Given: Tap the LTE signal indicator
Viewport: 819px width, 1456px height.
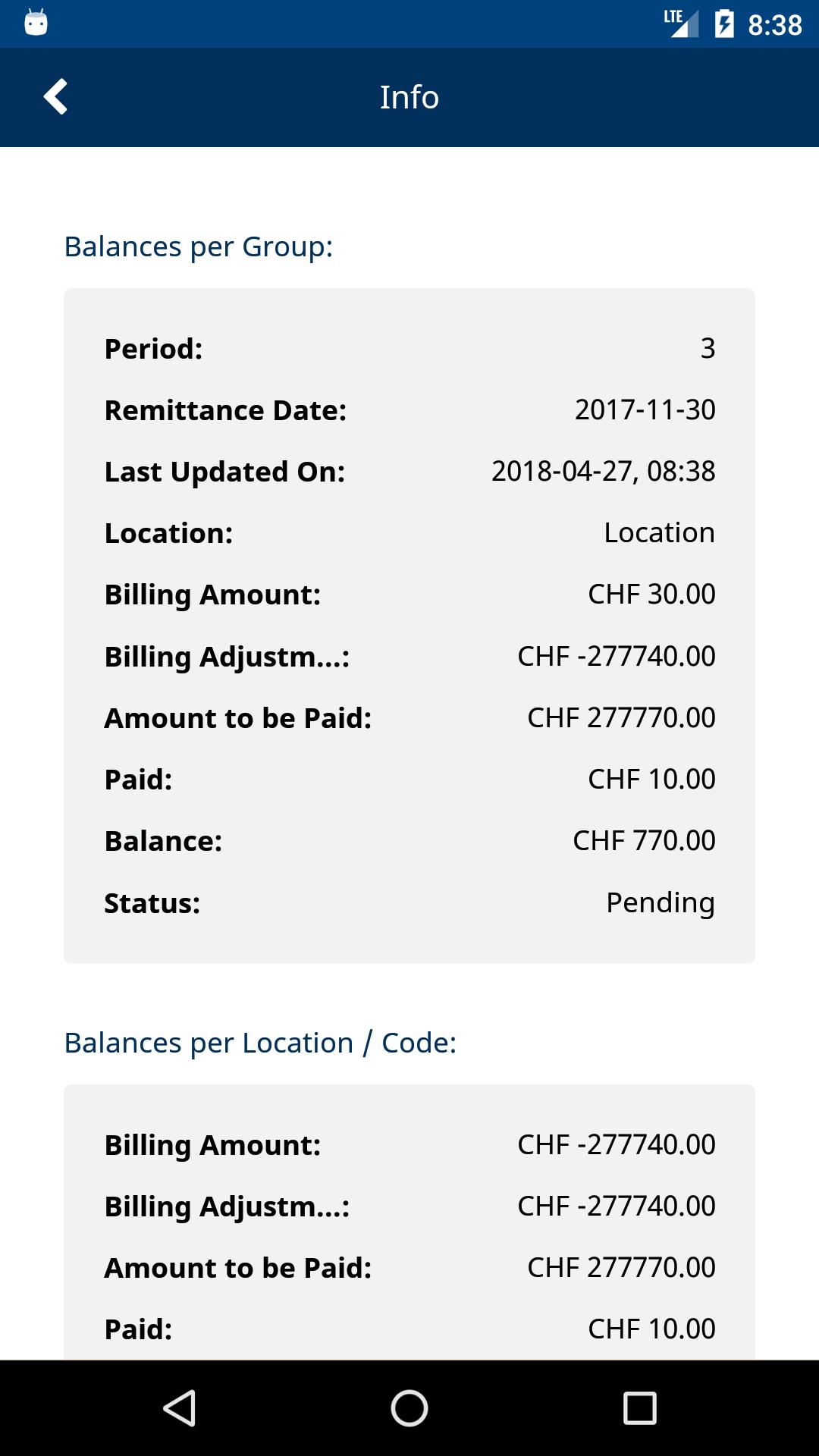Looking at the screenshot, I should pyautogui.click(x=680, y=24).
